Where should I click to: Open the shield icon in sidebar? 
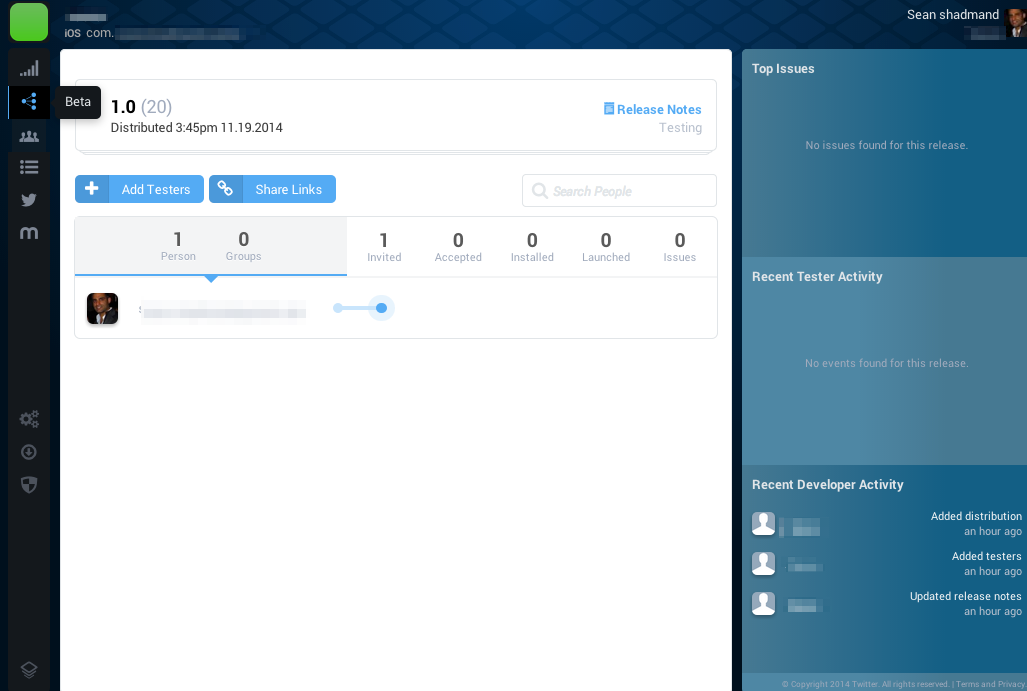click(29, 484)
